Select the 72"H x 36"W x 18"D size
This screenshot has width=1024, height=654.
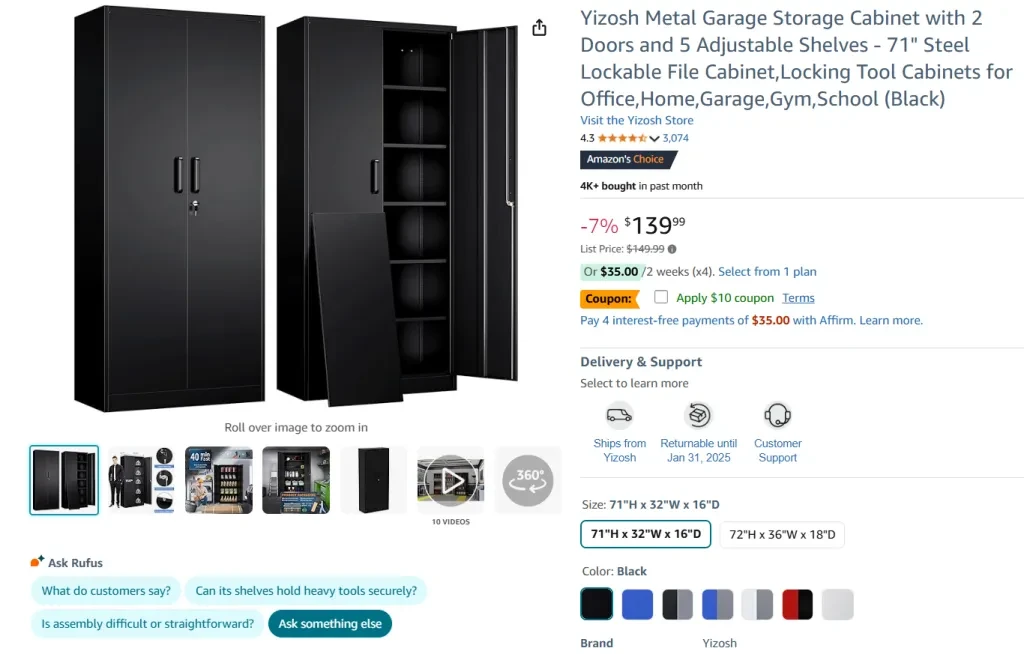(x=782, y=534)
